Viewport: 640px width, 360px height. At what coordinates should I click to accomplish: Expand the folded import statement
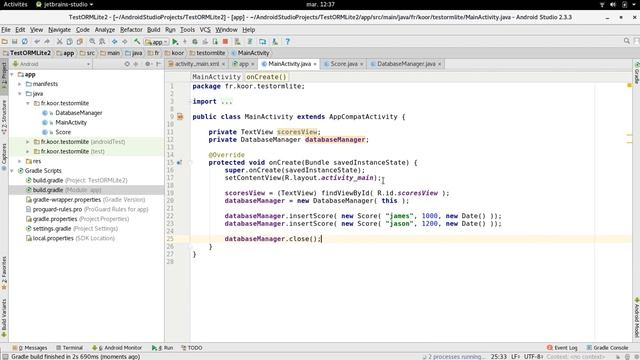click(x=227, y=102)
